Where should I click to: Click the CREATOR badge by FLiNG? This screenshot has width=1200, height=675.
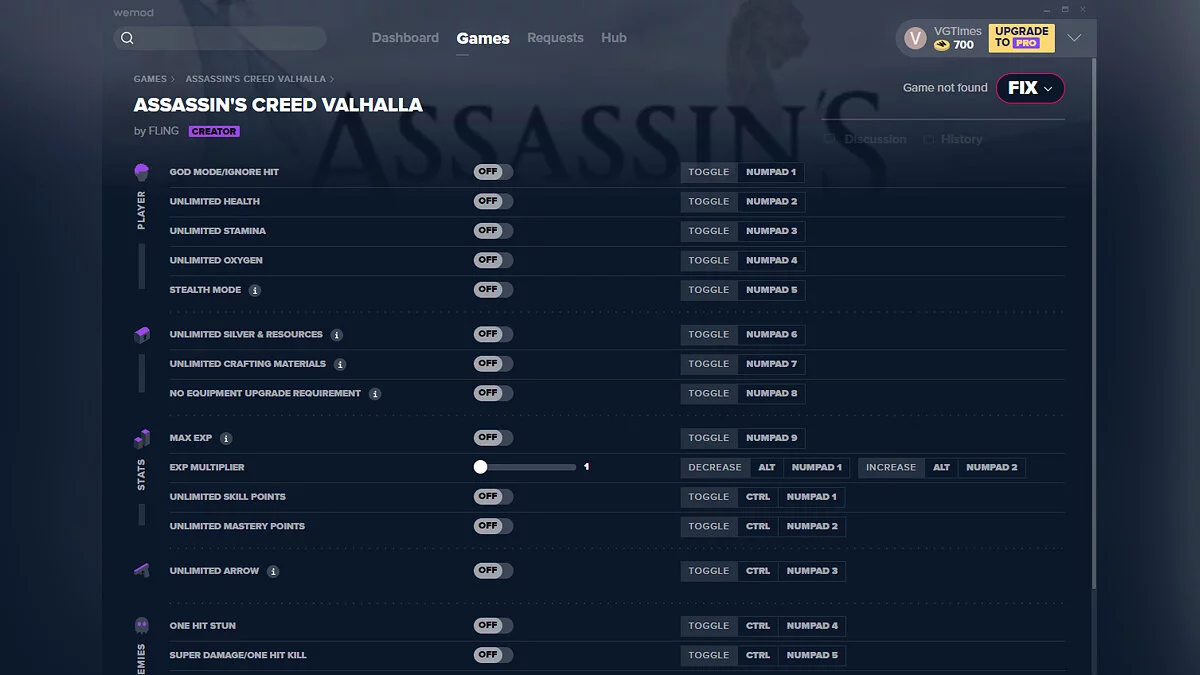(x=214, y=131)
